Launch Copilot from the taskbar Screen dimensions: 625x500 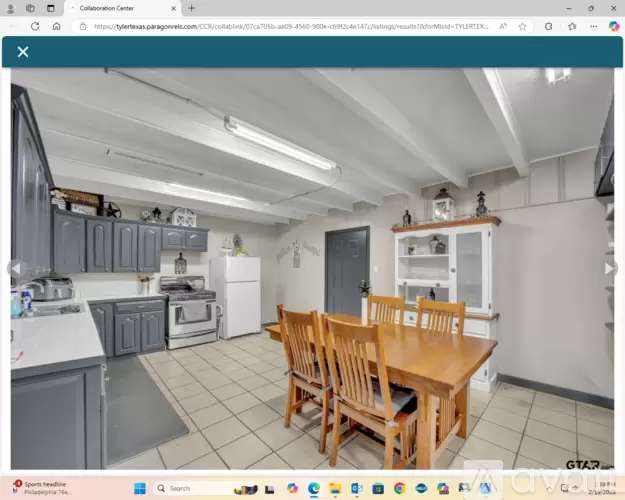(x=292, y=488)
